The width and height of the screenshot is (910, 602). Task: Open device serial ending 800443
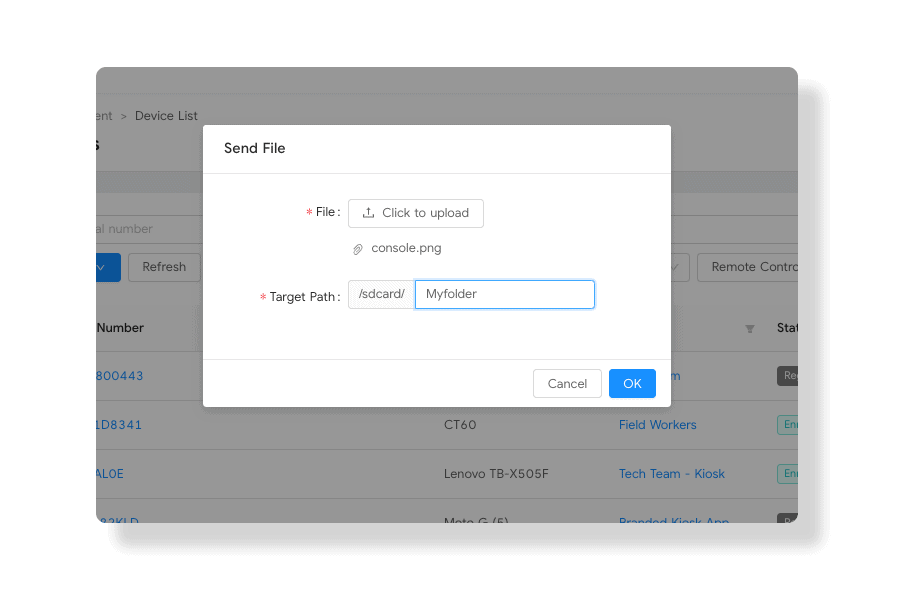coord(120,376)
